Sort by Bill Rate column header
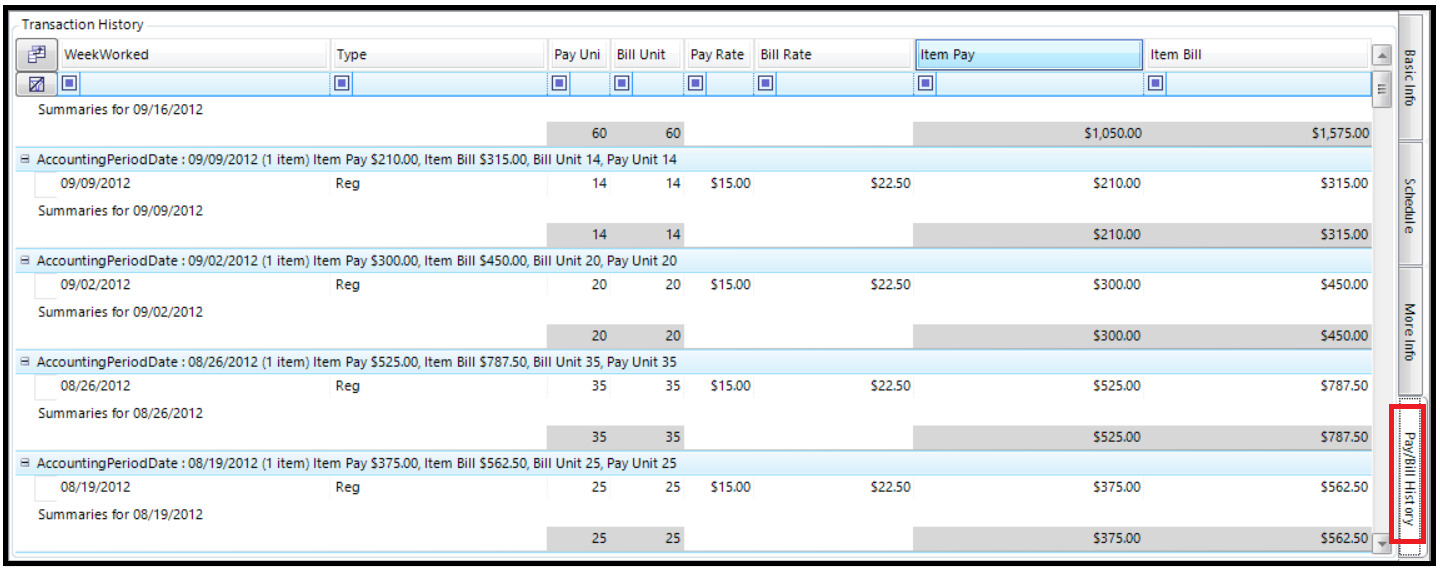 pos(834,55)
